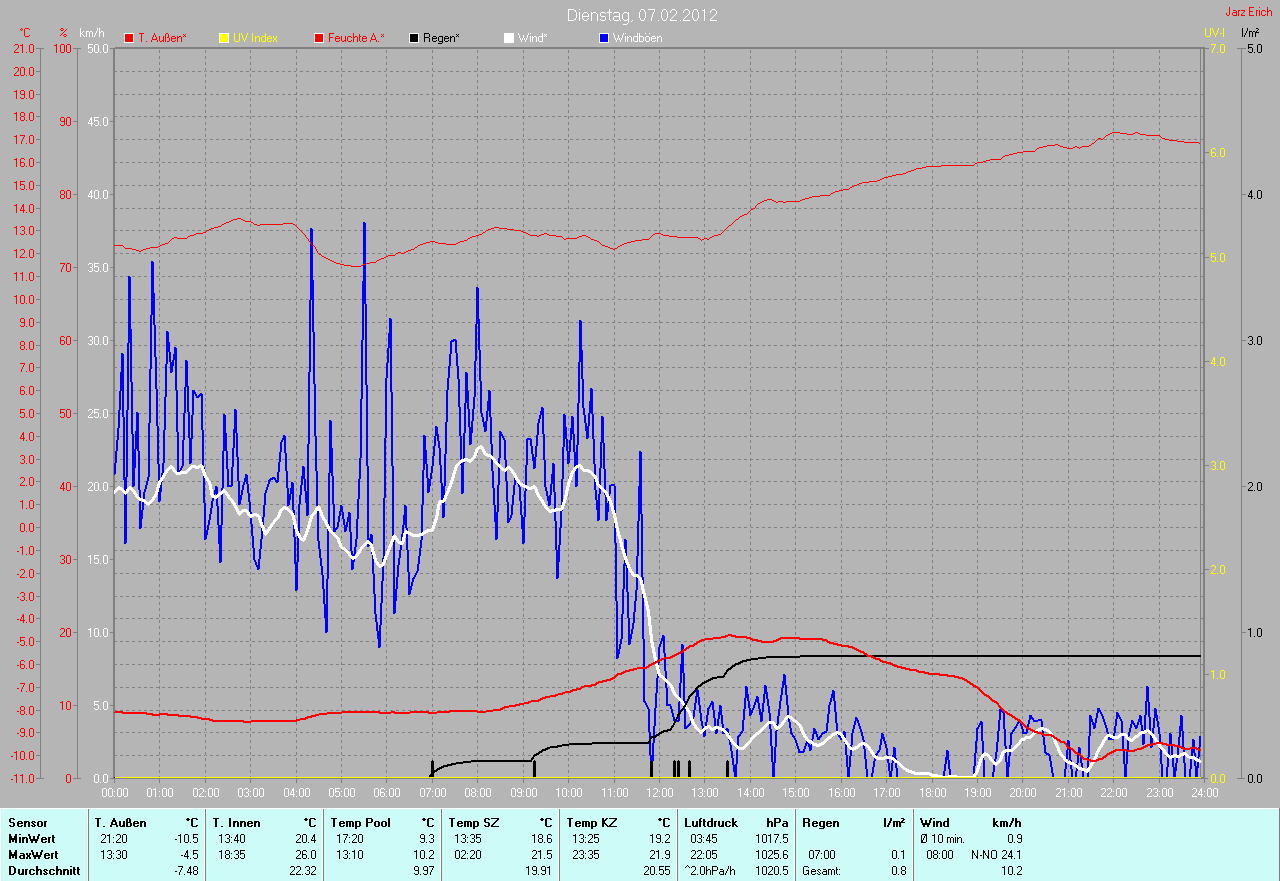Image resolution: width=1280 pixels, height=881 pixels.
Task: Click the rain tick marker at 07:00
Action: coord(432,768)
